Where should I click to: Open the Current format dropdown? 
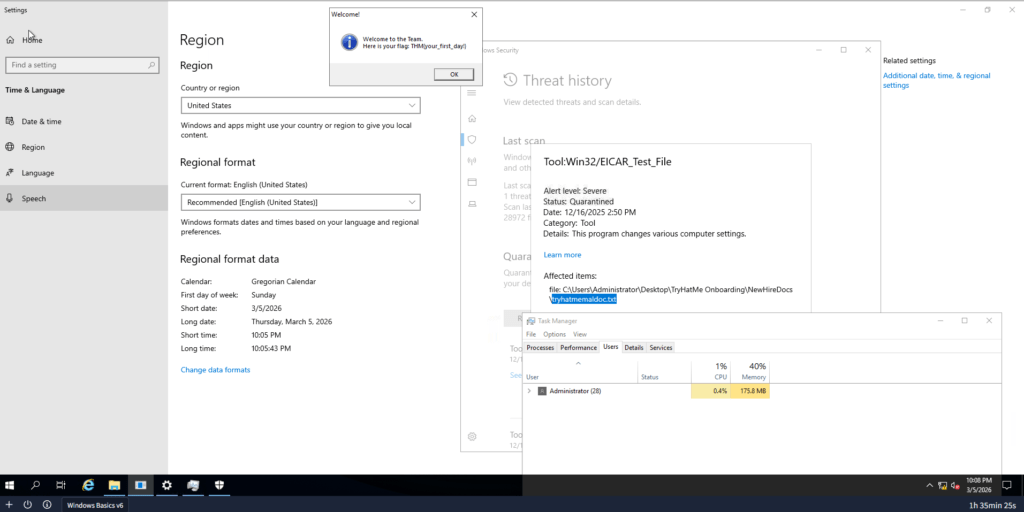tap(300, 202)
